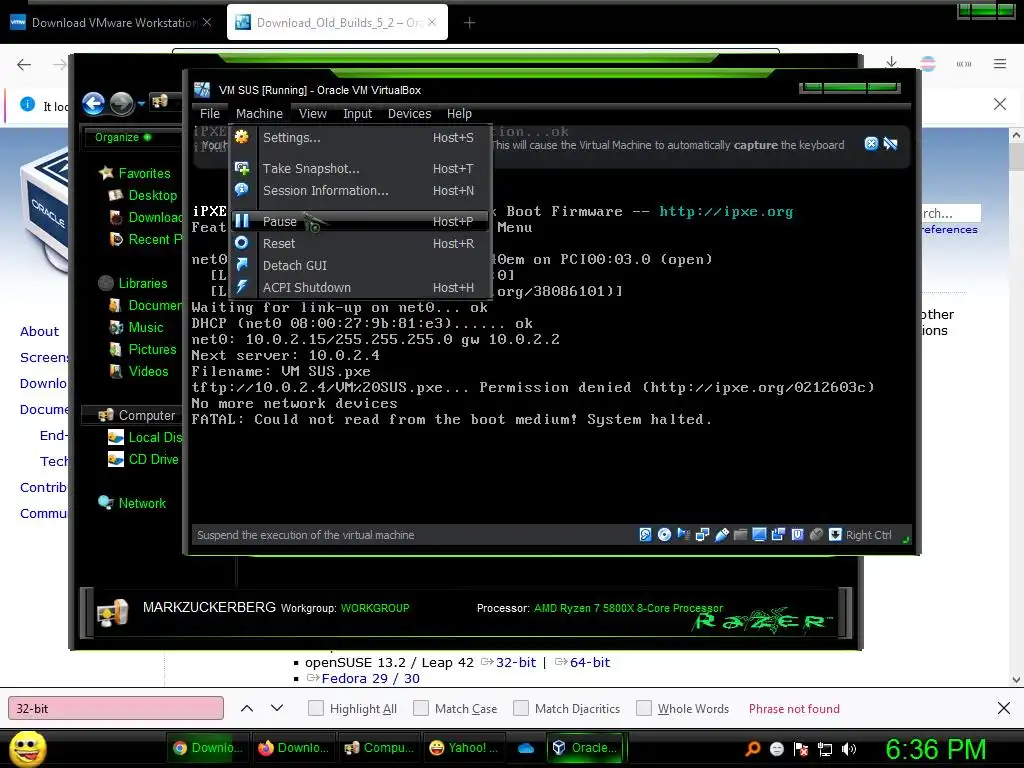
Task: Open the View menu in VirtualBox
Action: [x=313, y=114]
